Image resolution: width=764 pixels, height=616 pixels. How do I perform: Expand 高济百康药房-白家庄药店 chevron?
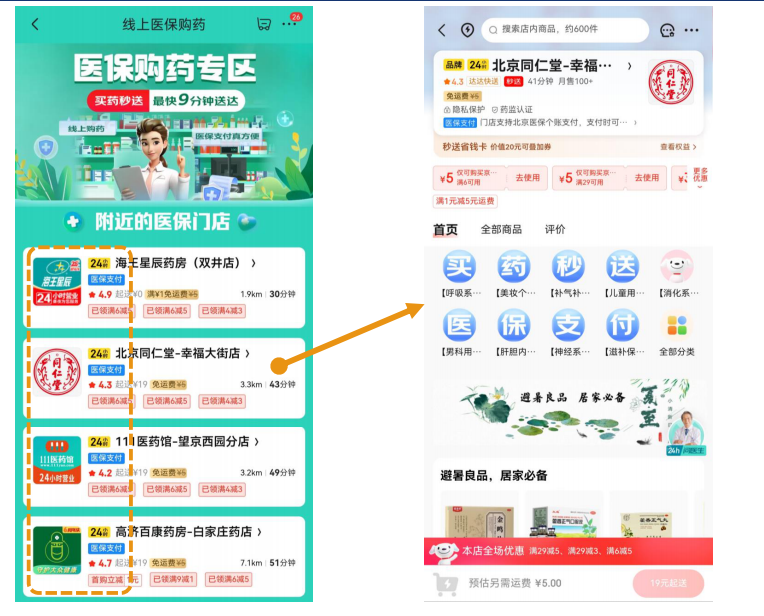[259, 532]
